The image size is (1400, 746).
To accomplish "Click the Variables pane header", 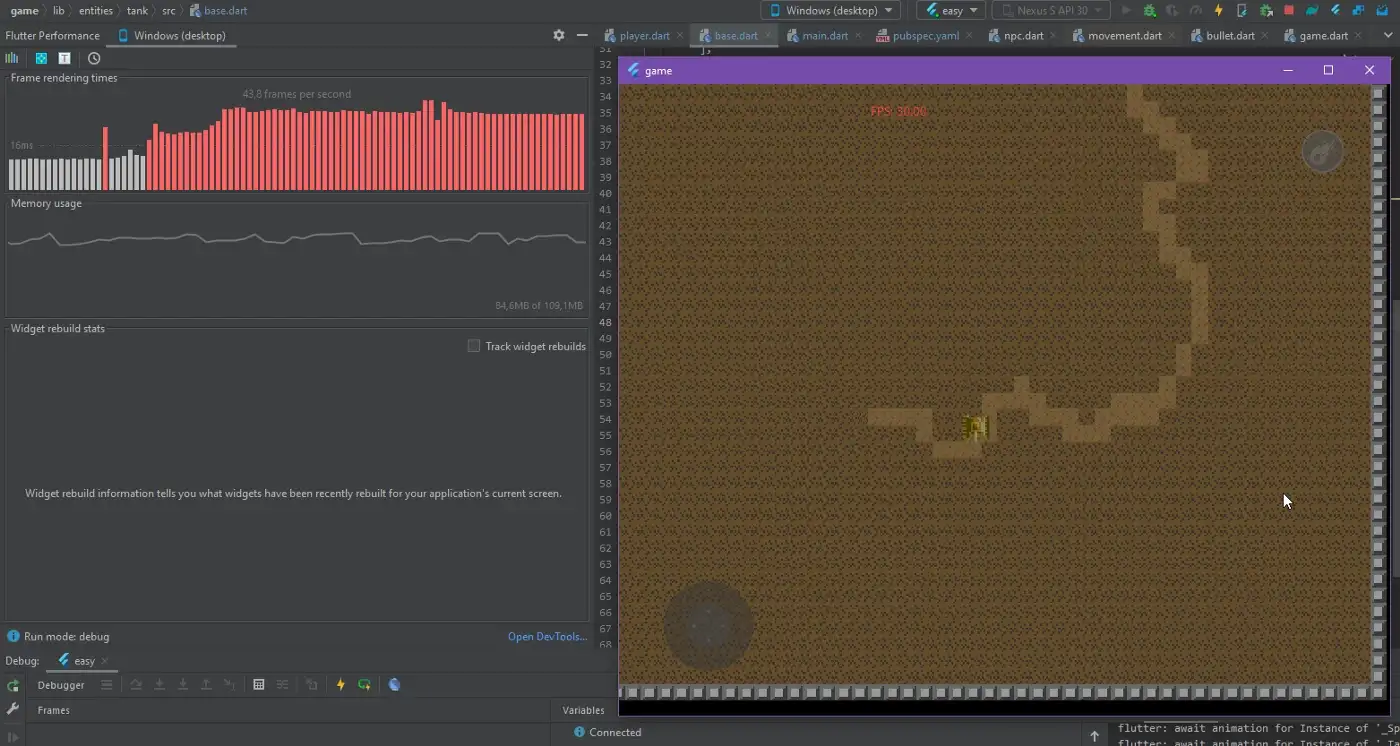I will click(583, 710).
